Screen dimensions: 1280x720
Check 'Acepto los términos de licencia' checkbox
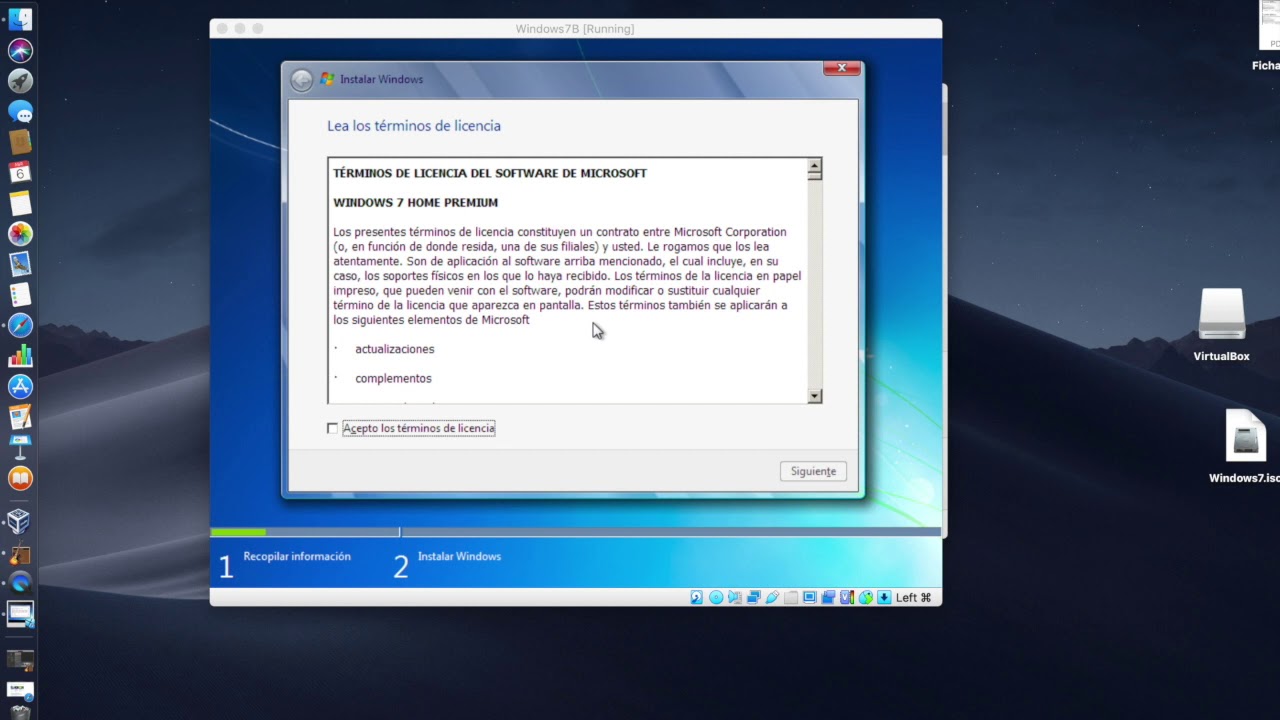coord(333,428)
